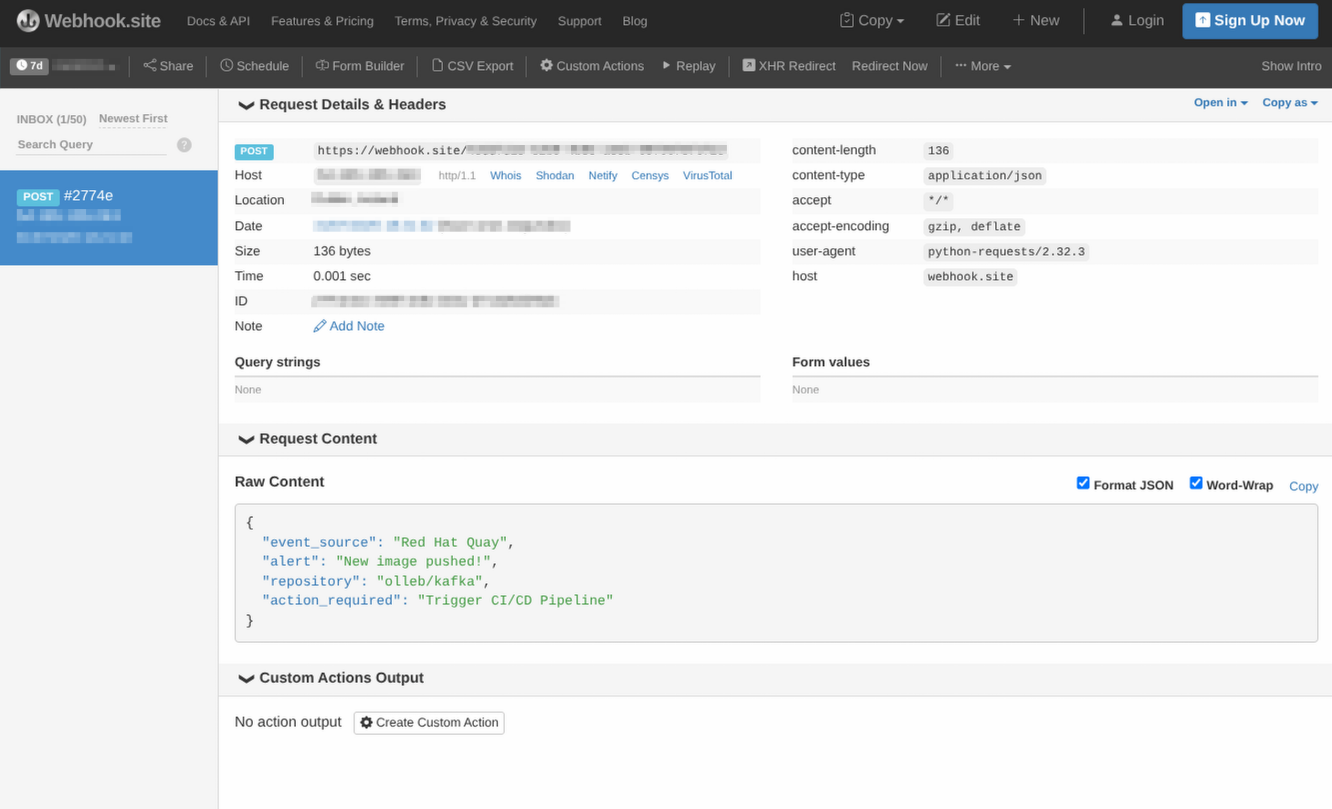Open the Docs & API page
Image resolution: width=1332 pixels, height=809 pixels.
[x=218, y=21]
